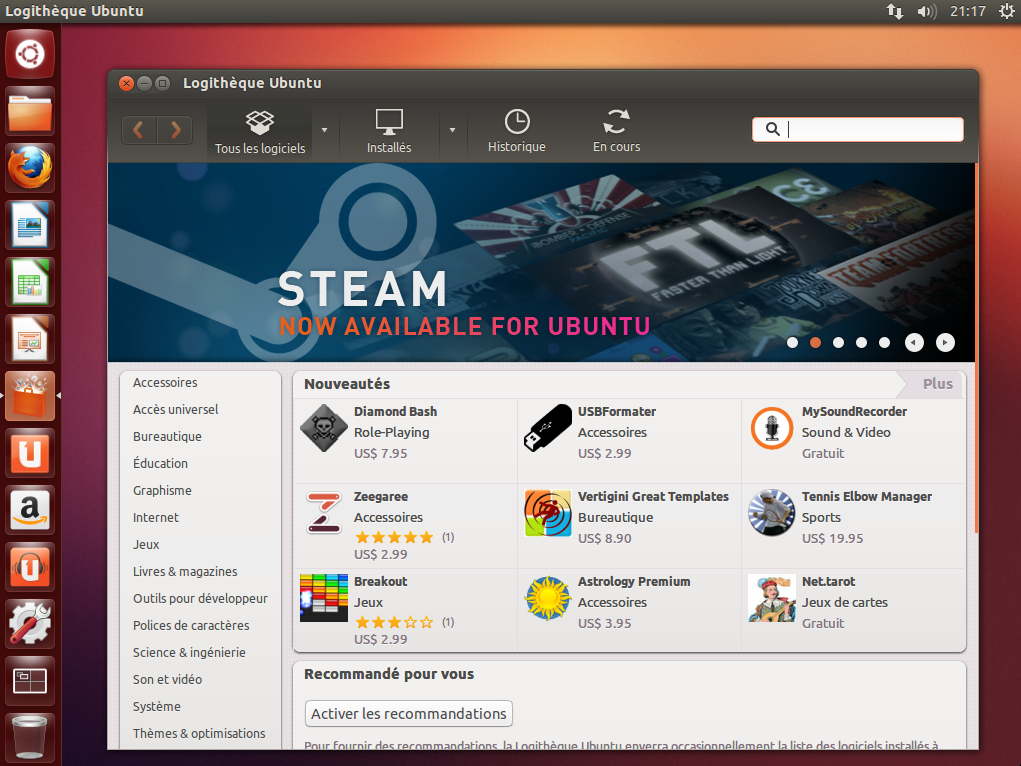Show Installés software list
1021x766 pixels.
tap(389, 132)
